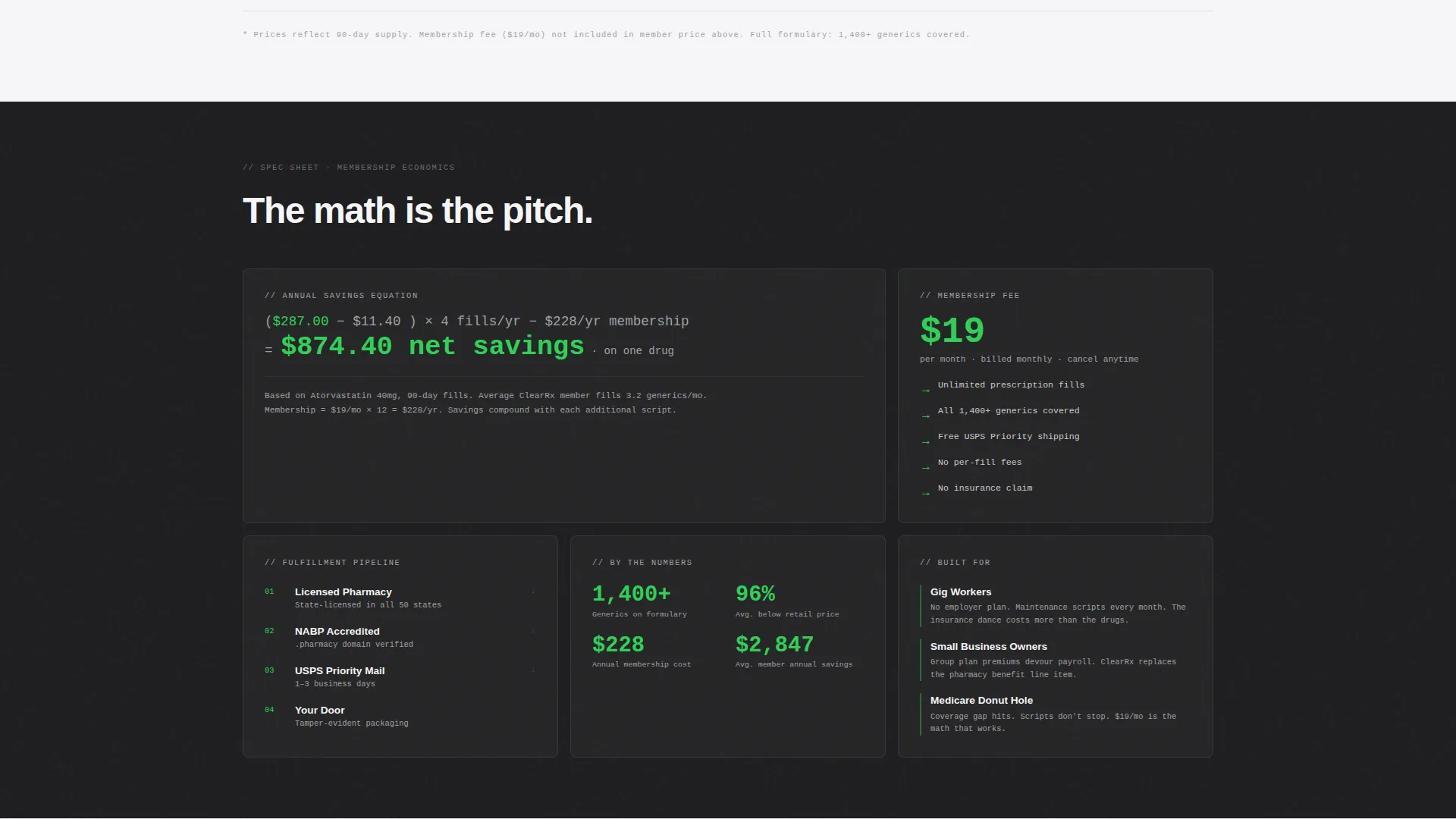Click "State-licensed in all 50 states"

(368, 605)
